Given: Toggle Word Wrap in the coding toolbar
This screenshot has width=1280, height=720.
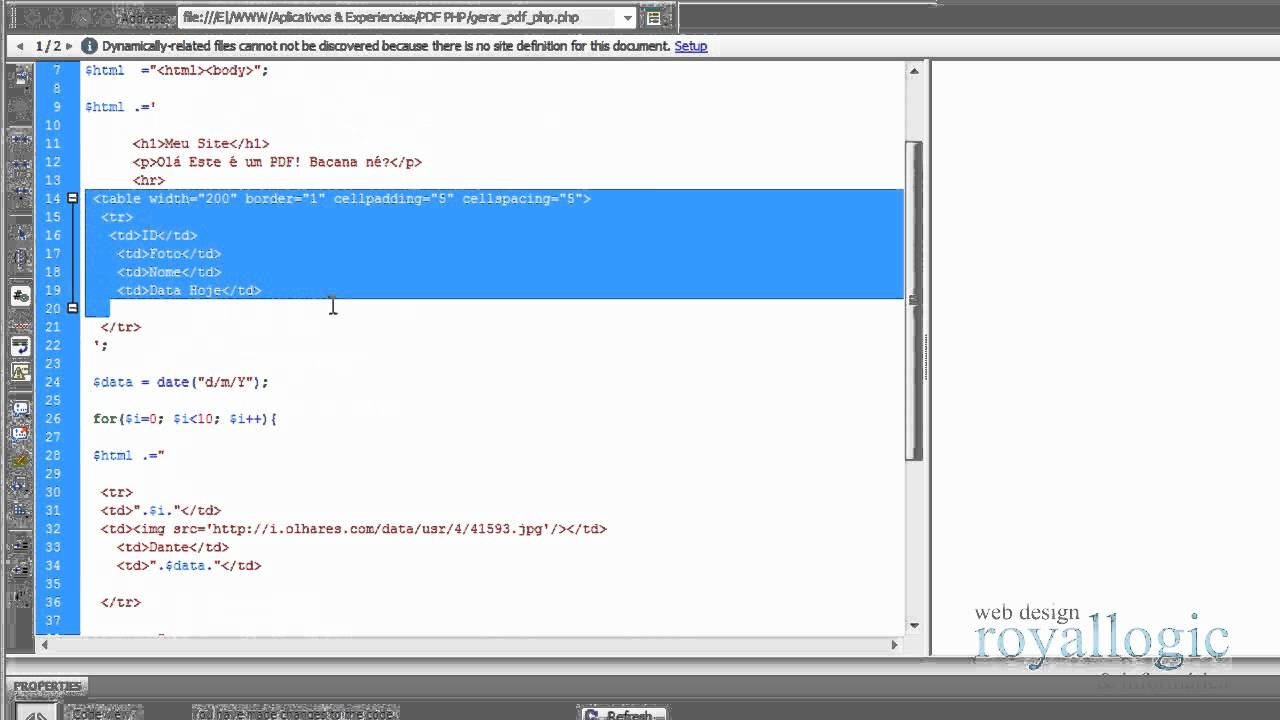Looking at the screenshot, I should coord(20,347).
